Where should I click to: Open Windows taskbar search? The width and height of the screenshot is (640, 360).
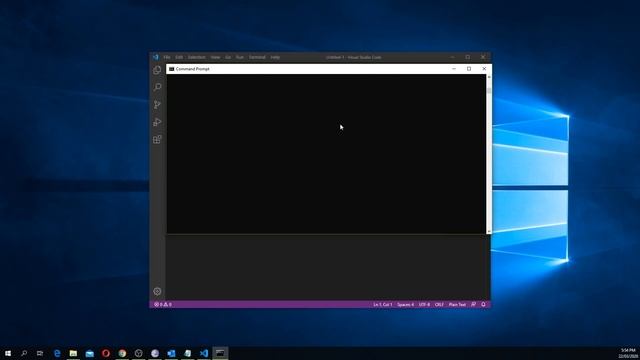24,353
